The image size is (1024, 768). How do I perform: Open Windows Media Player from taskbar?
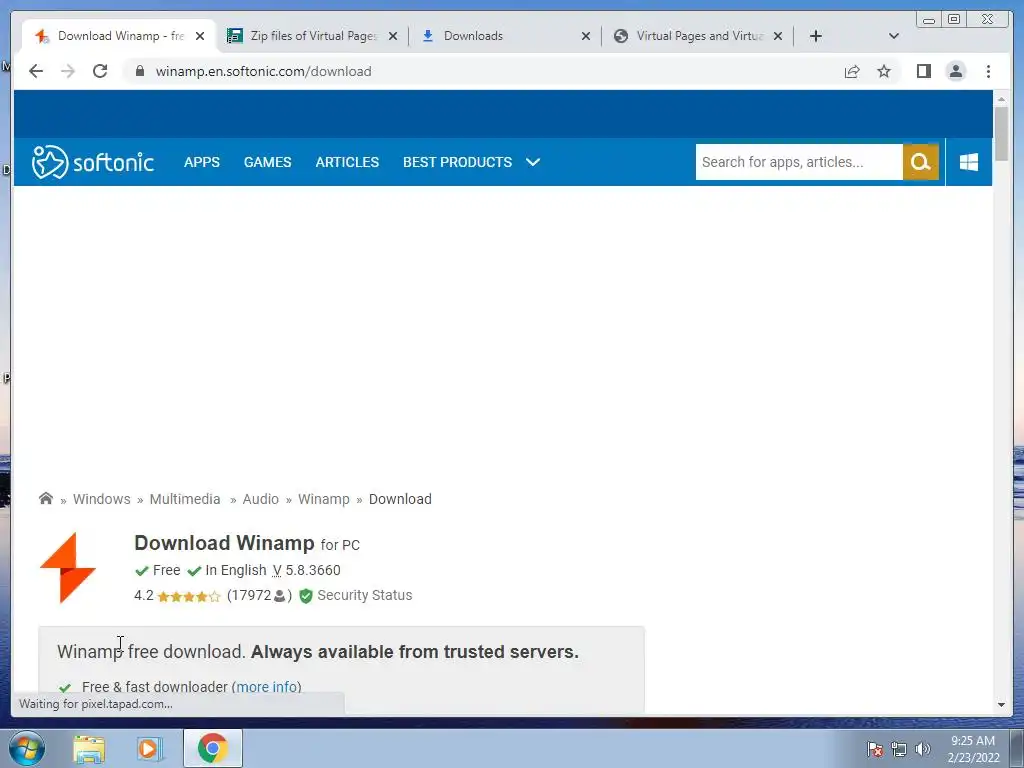coord(150,749)
